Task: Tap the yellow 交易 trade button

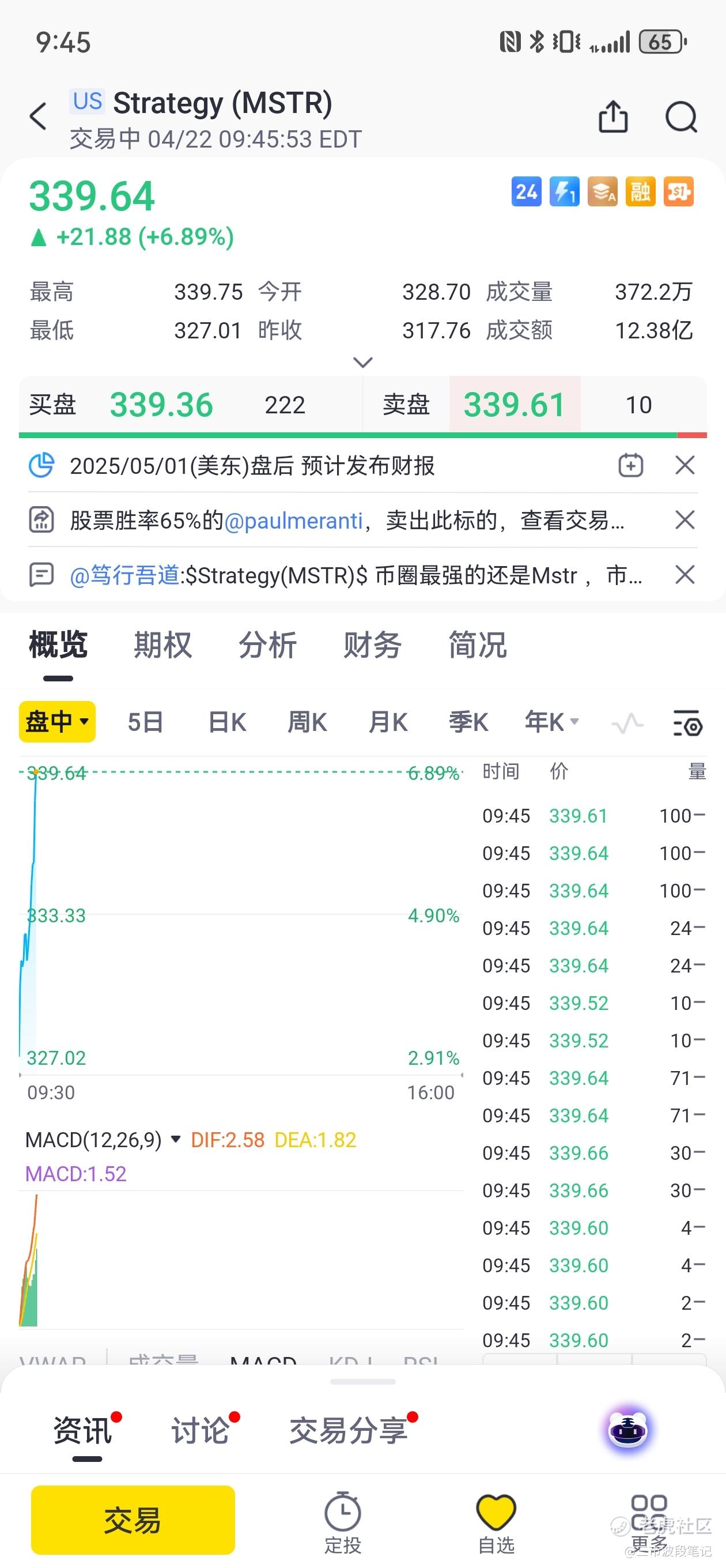Action: pos(133,1520)
